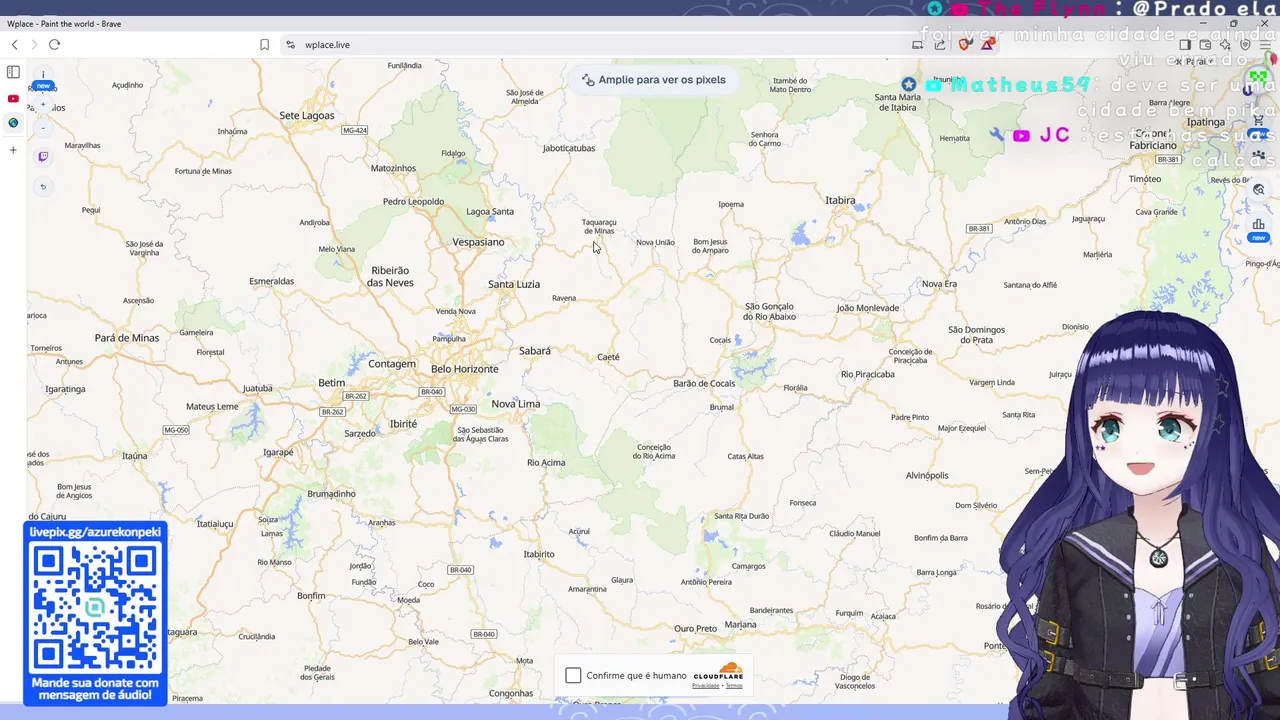1280x720 pixels.
Task: Open the Brave VPN icon
Action: 1245,45
